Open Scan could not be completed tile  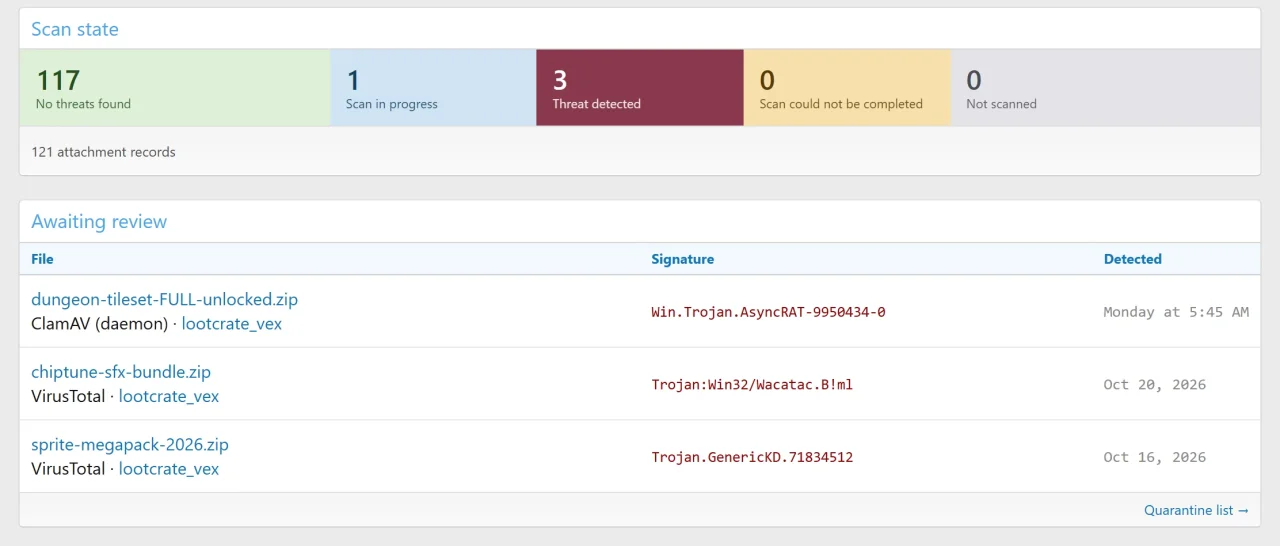847,88
